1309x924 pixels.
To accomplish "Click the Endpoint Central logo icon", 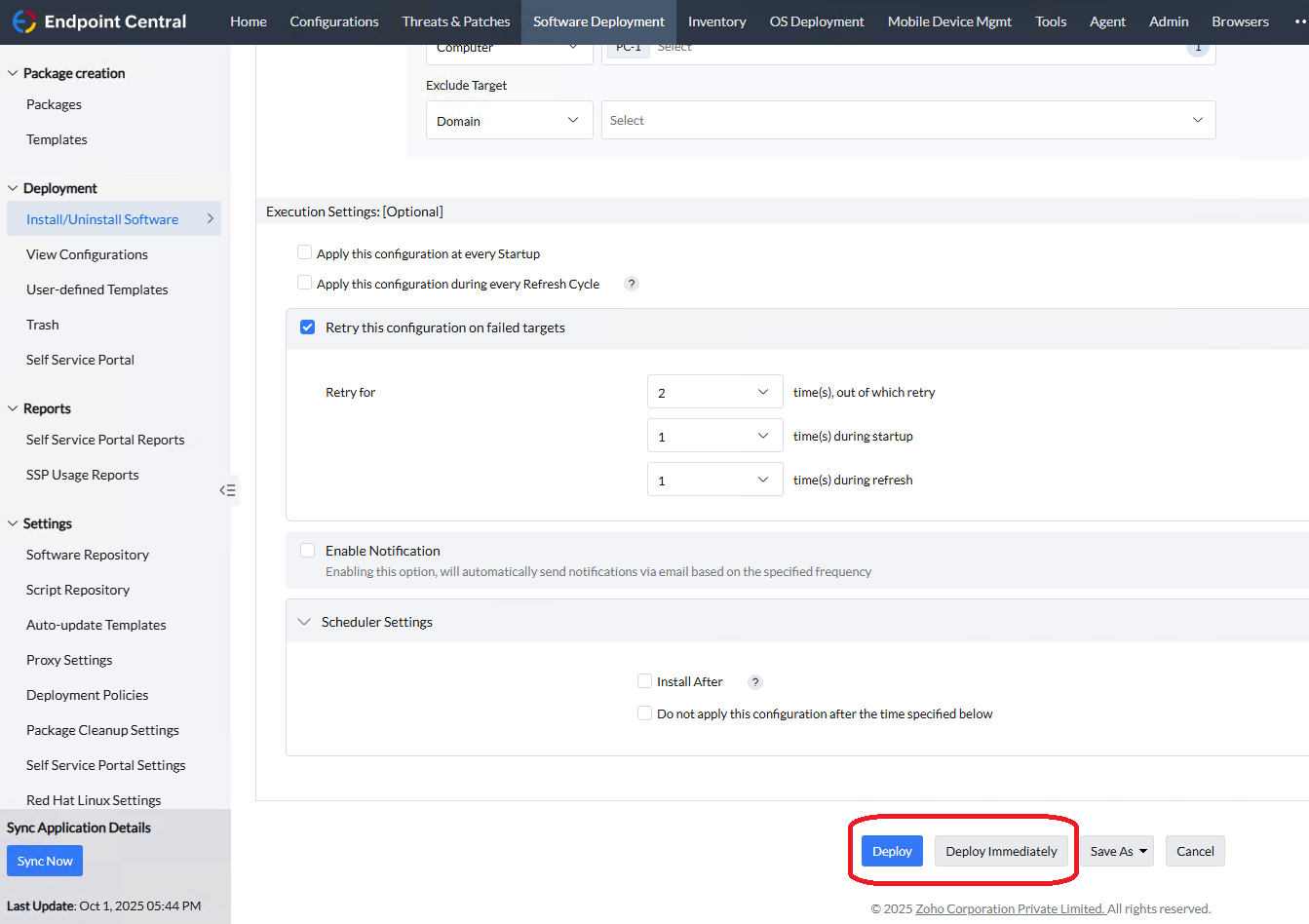I will [x=24, y=21].
